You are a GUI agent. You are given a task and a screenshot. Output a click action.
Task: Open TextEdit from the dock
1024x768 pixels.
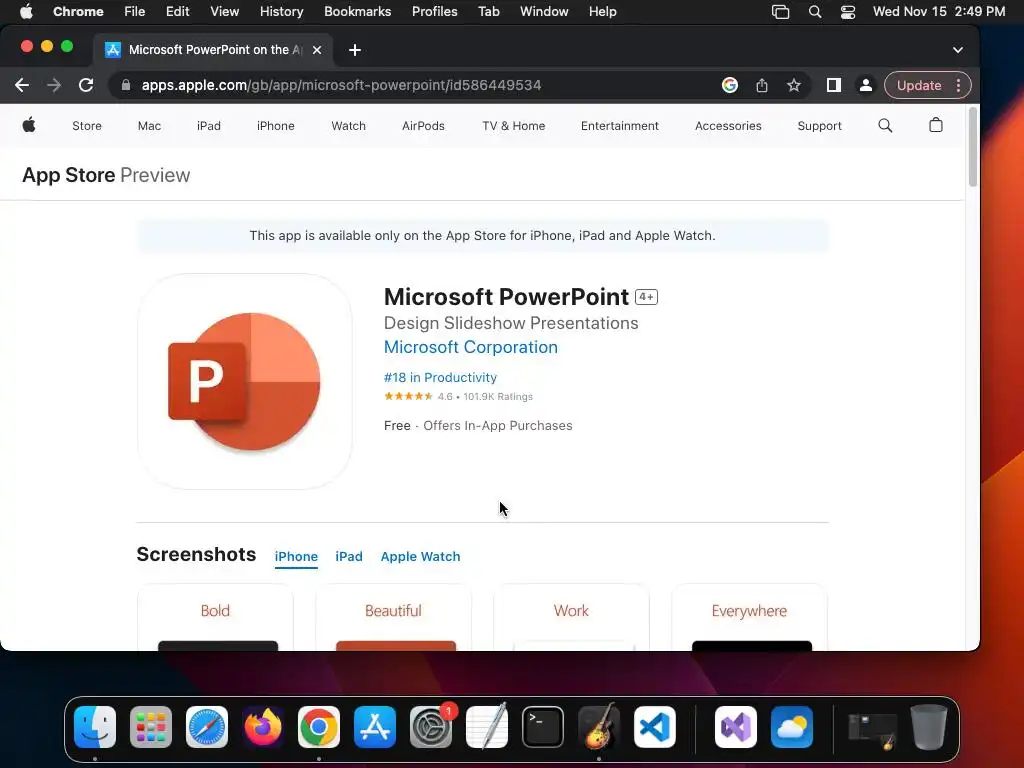pos(487,726)
